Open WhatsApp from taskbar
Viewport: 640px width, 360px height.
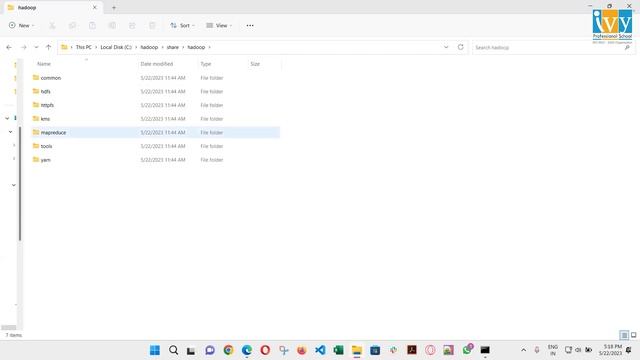467,350
